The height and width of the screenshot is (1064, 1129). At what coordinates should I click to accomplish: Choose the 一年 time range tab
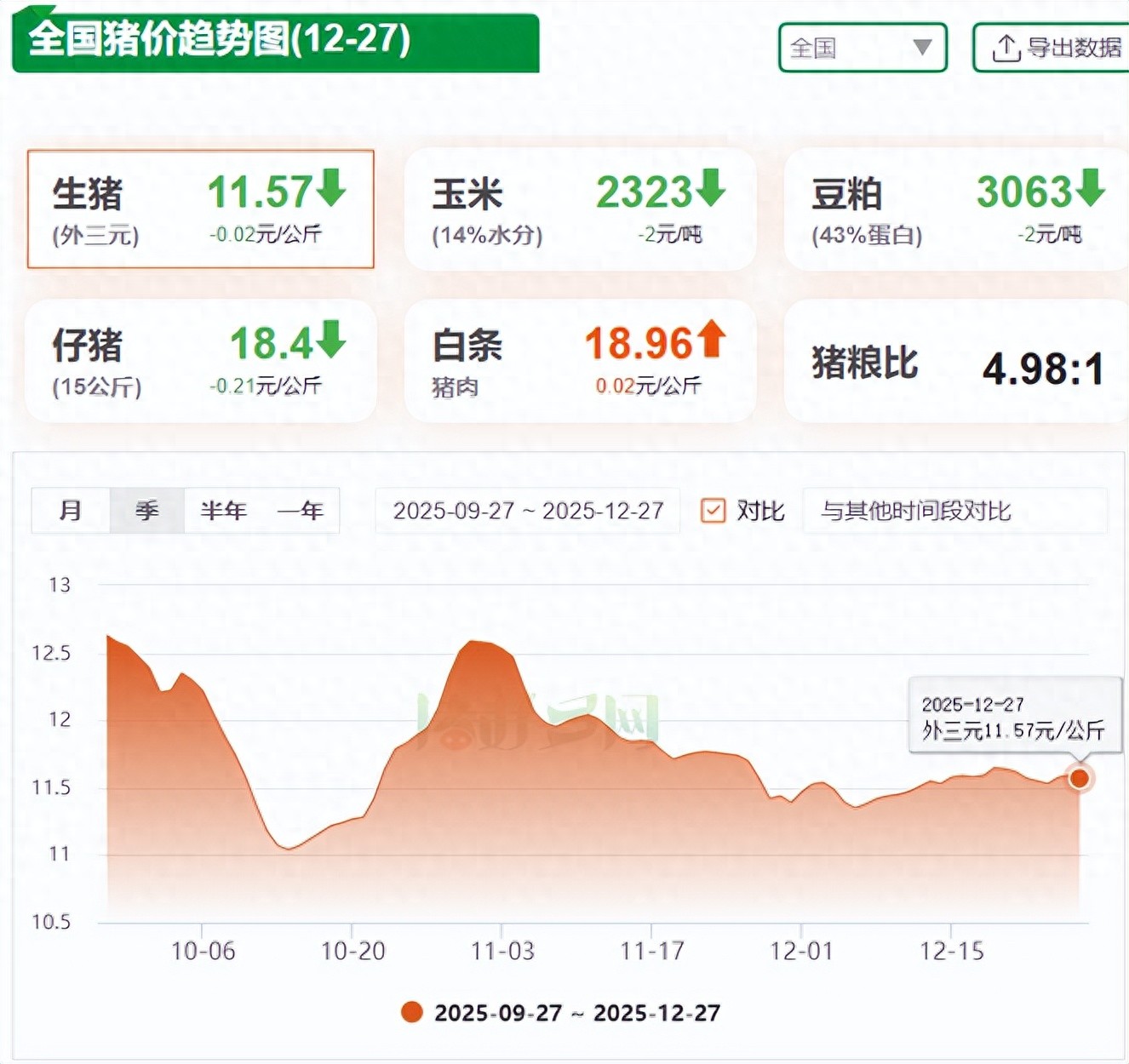click(x=301, y=511)
